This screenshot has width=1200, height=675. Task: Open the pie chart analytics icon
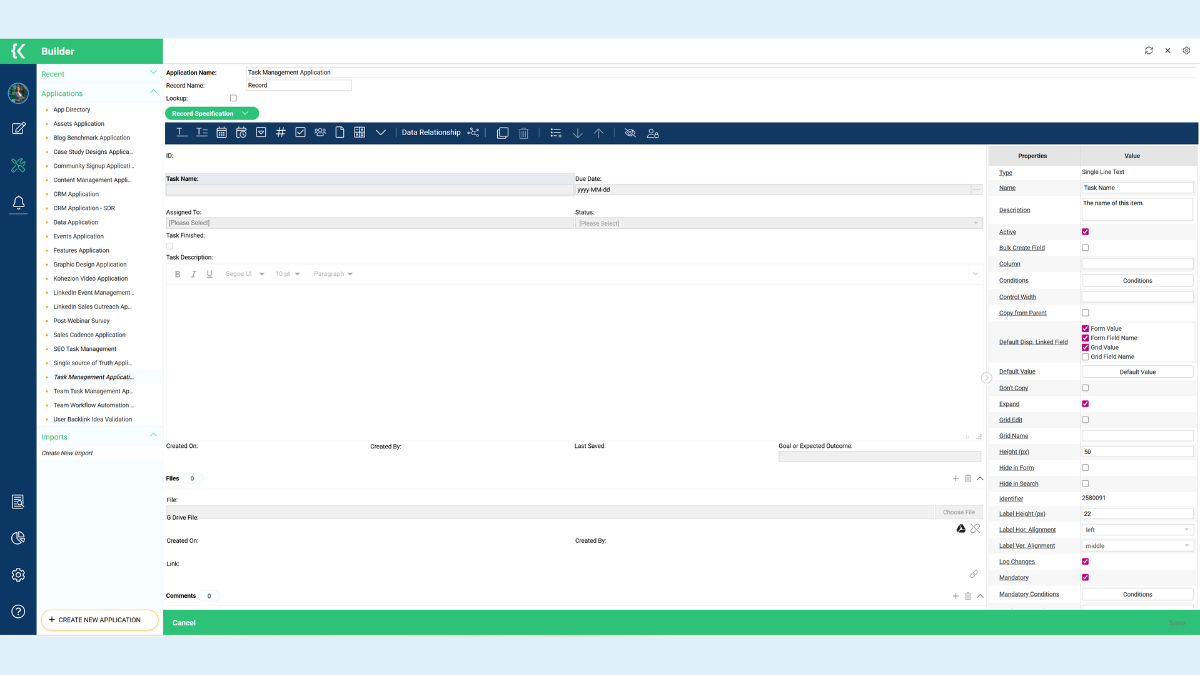click(18, 538)
